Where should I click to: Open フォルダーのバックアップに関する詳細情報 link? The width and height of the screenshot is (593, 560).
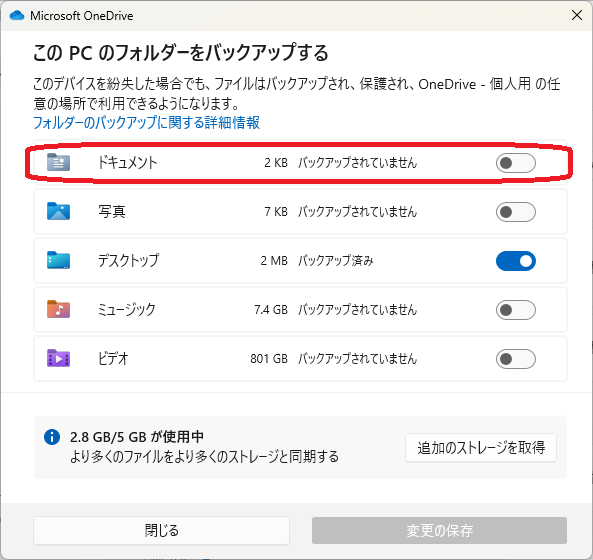point(146,123)
